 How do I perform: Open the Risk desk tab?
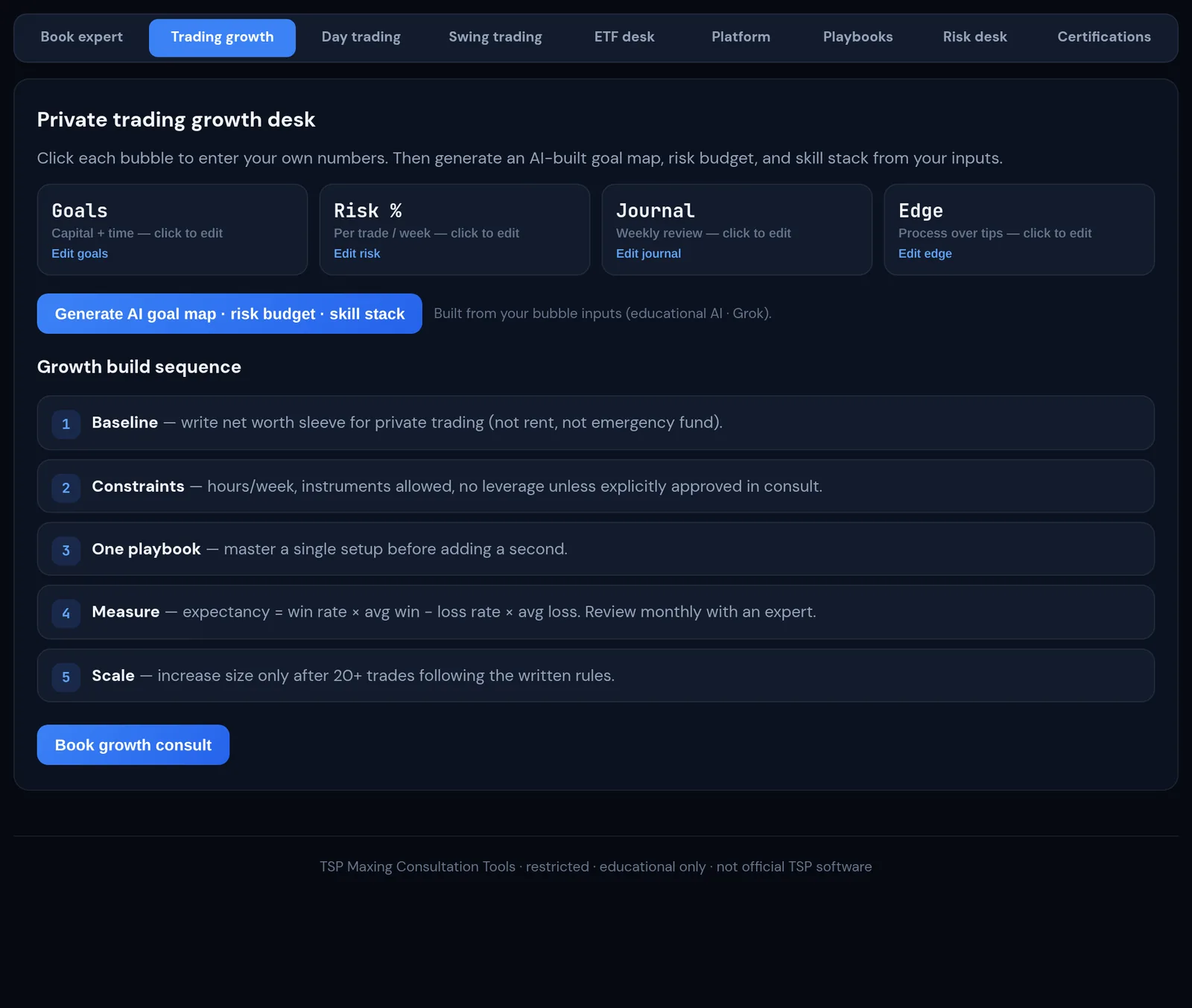point(974,37)
